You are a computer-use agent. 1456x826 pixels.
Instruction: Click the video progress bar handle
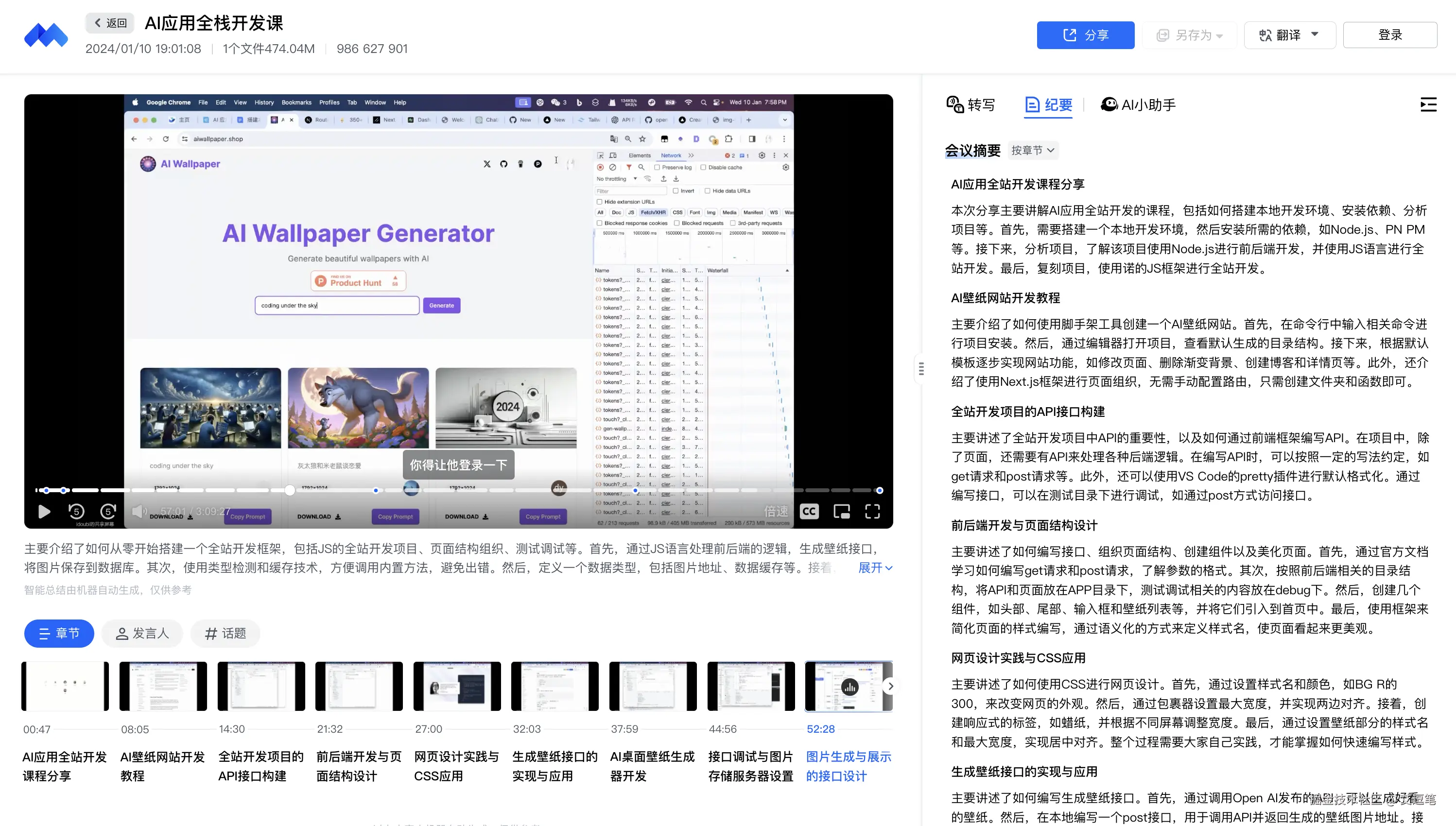[x=290, y=490]
